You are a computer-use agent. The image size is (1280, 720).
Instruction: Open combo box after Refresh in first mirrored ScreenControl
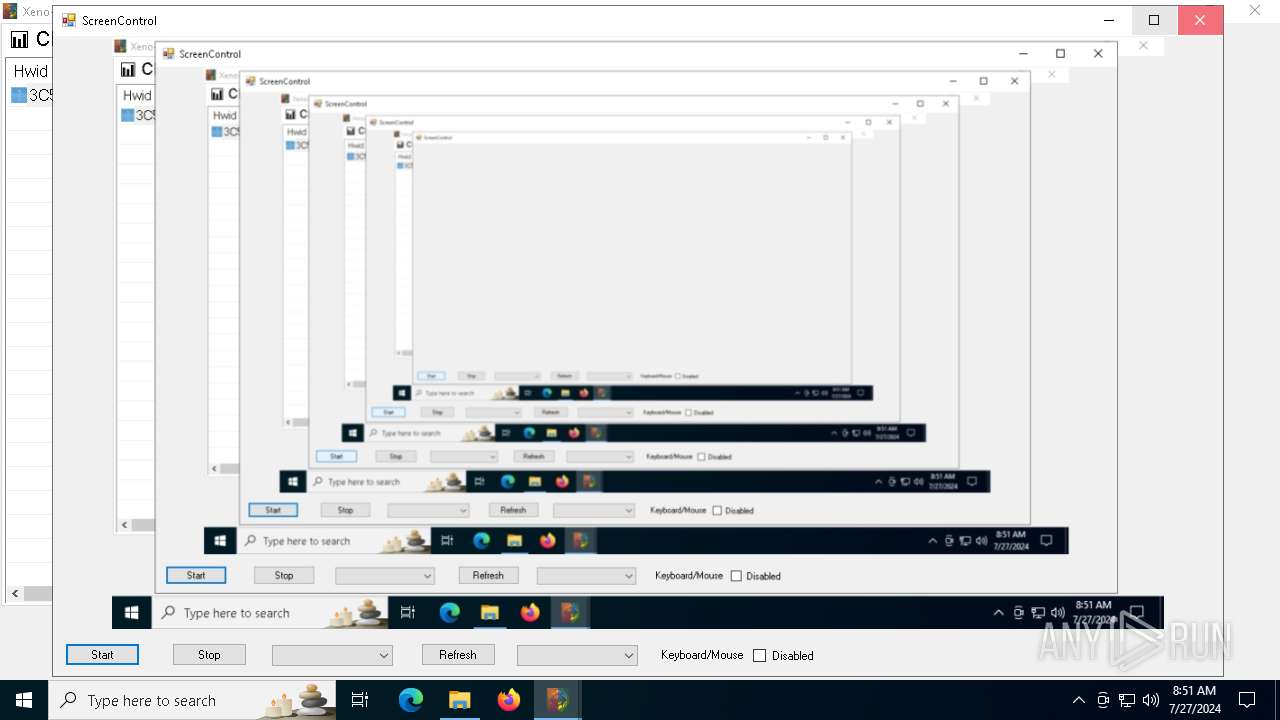(586, 576)
